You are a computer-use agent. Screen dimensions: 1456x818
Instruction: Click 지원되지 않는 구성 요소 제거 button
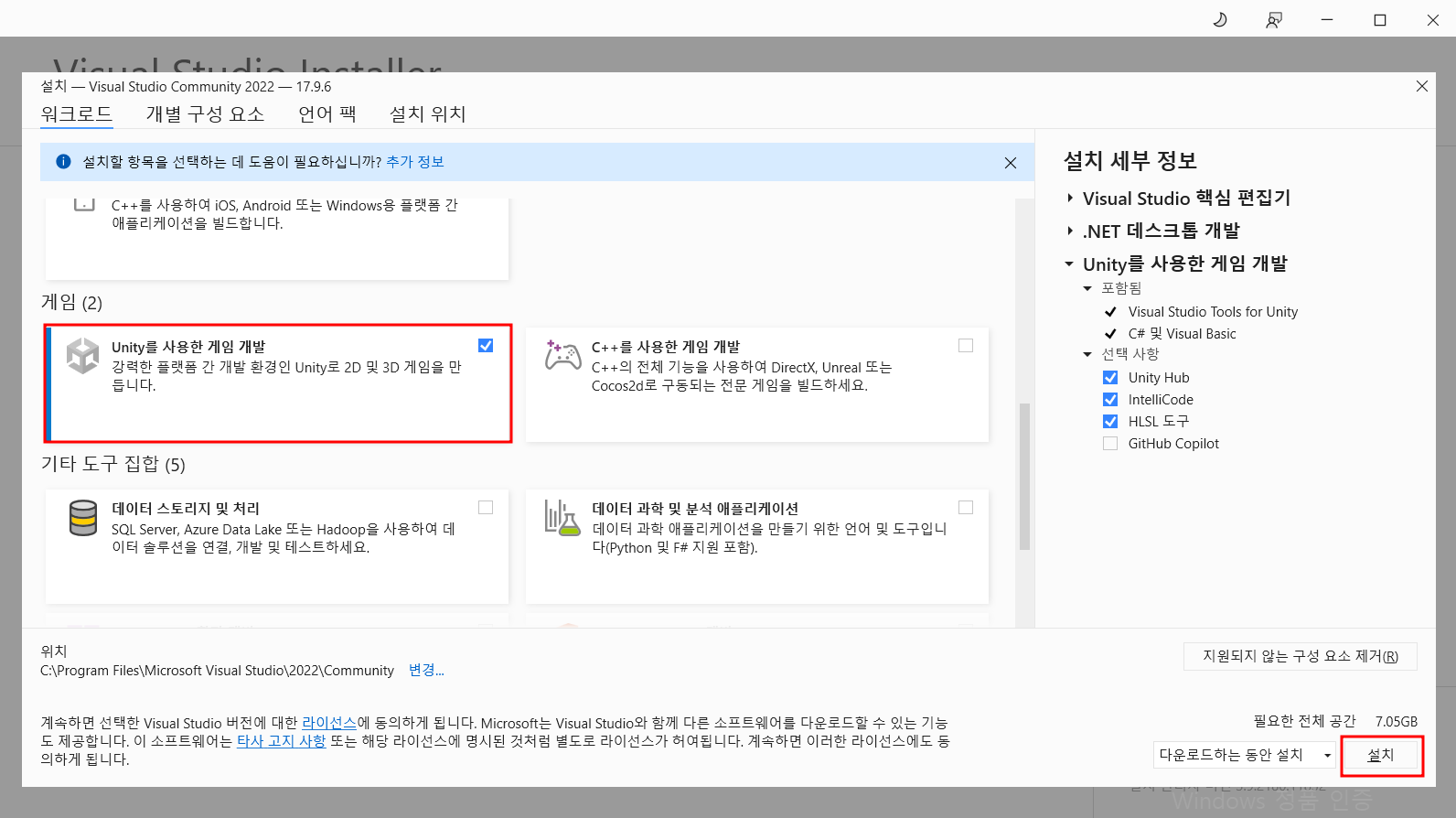(1301, 656)
